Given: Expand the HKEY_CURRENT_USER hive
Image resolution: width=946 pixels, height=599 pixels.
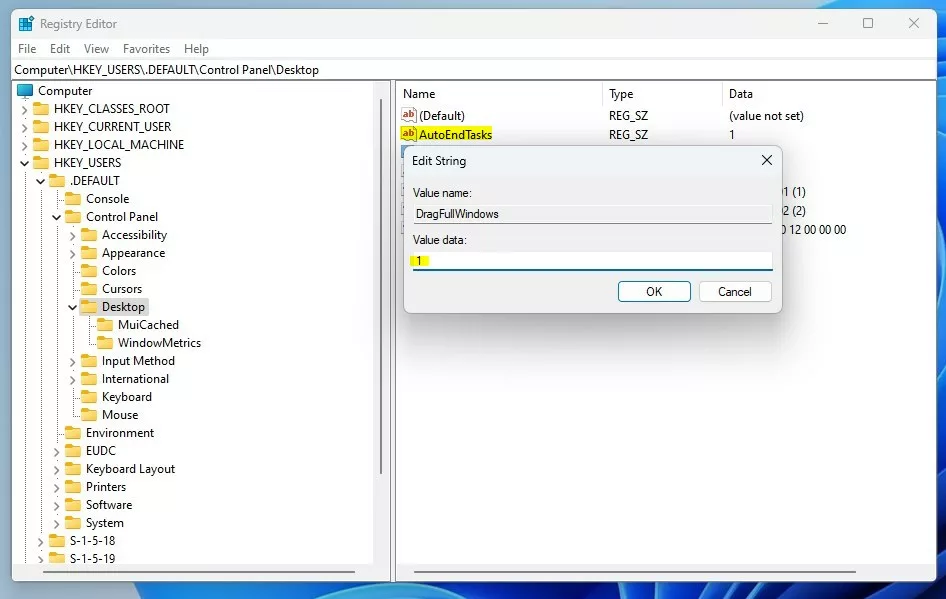Looking at the screenshot, I should 24,128.
